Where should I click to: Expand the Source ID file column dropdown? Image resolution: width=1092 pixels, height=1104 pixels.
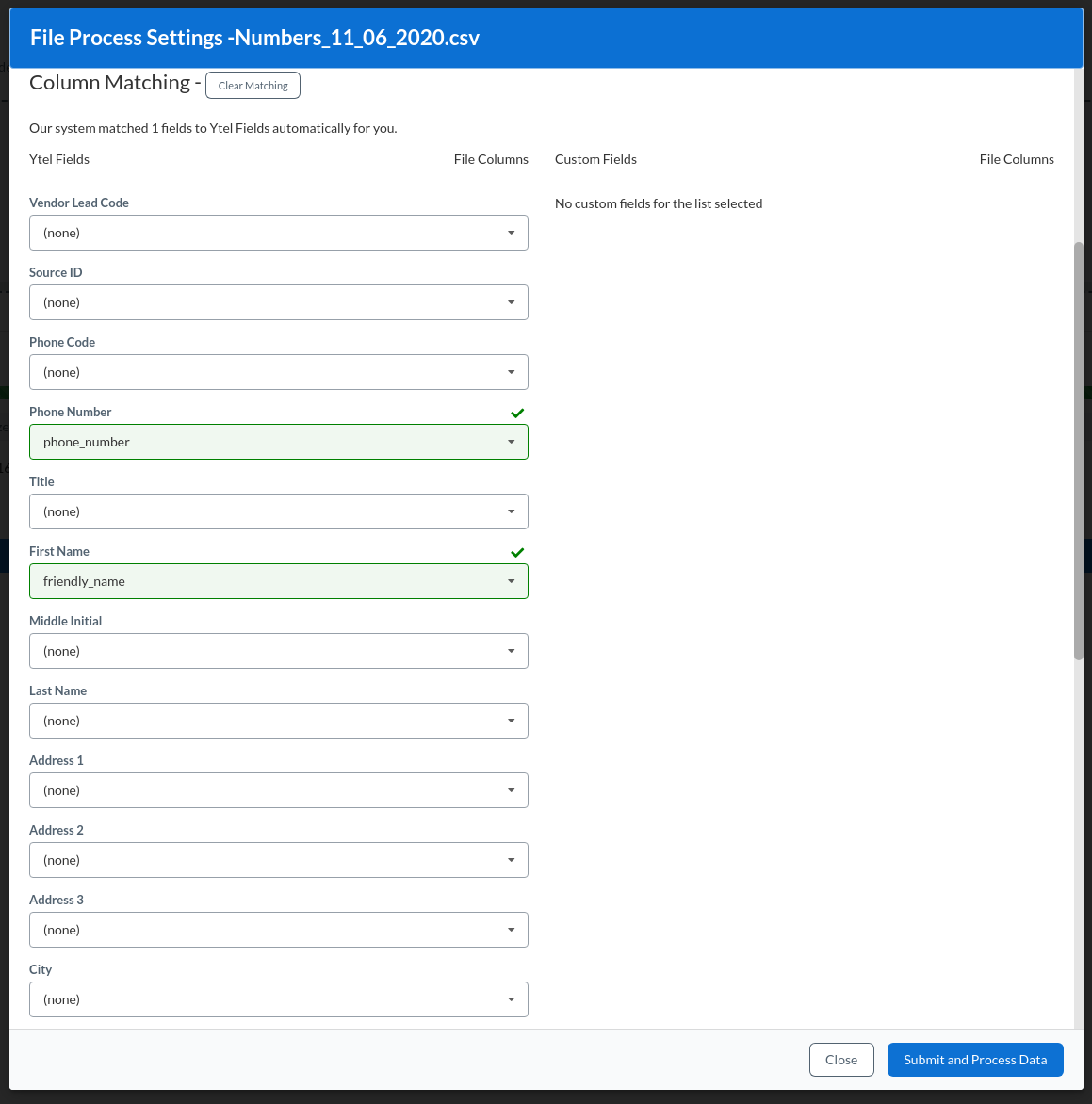pyautogui.click(x=279, y=302)
